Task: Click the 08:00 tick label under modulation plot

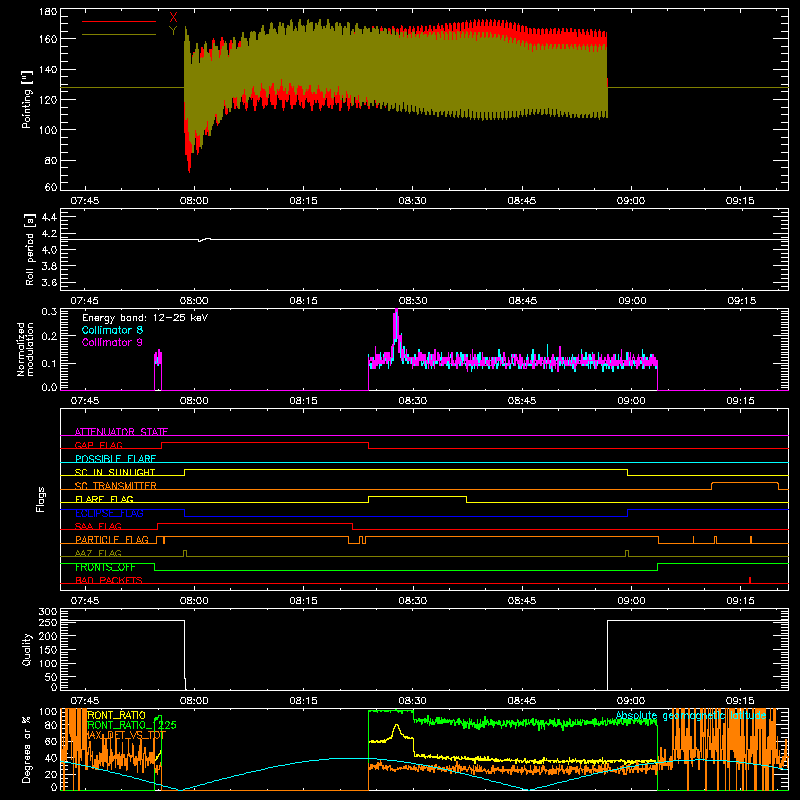Action: coord(194,401)
